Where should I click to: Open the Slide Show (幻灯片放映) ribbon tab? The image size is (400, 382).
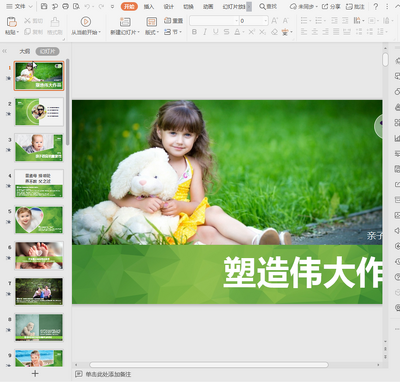(x=234, y=6)
